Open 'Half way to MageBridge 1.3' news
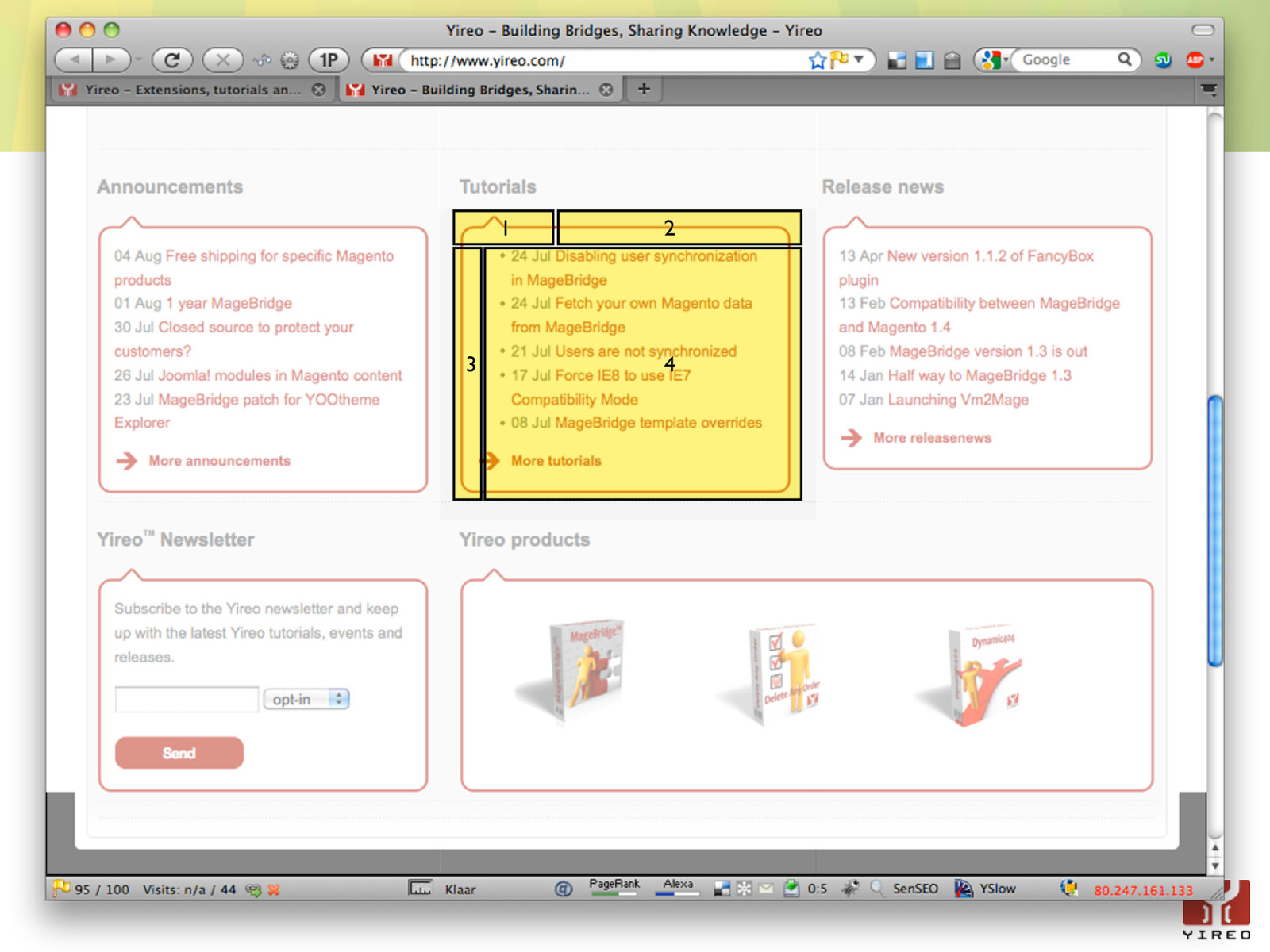The width and height of the screenshot is (1270, 952). coord(979,375)
